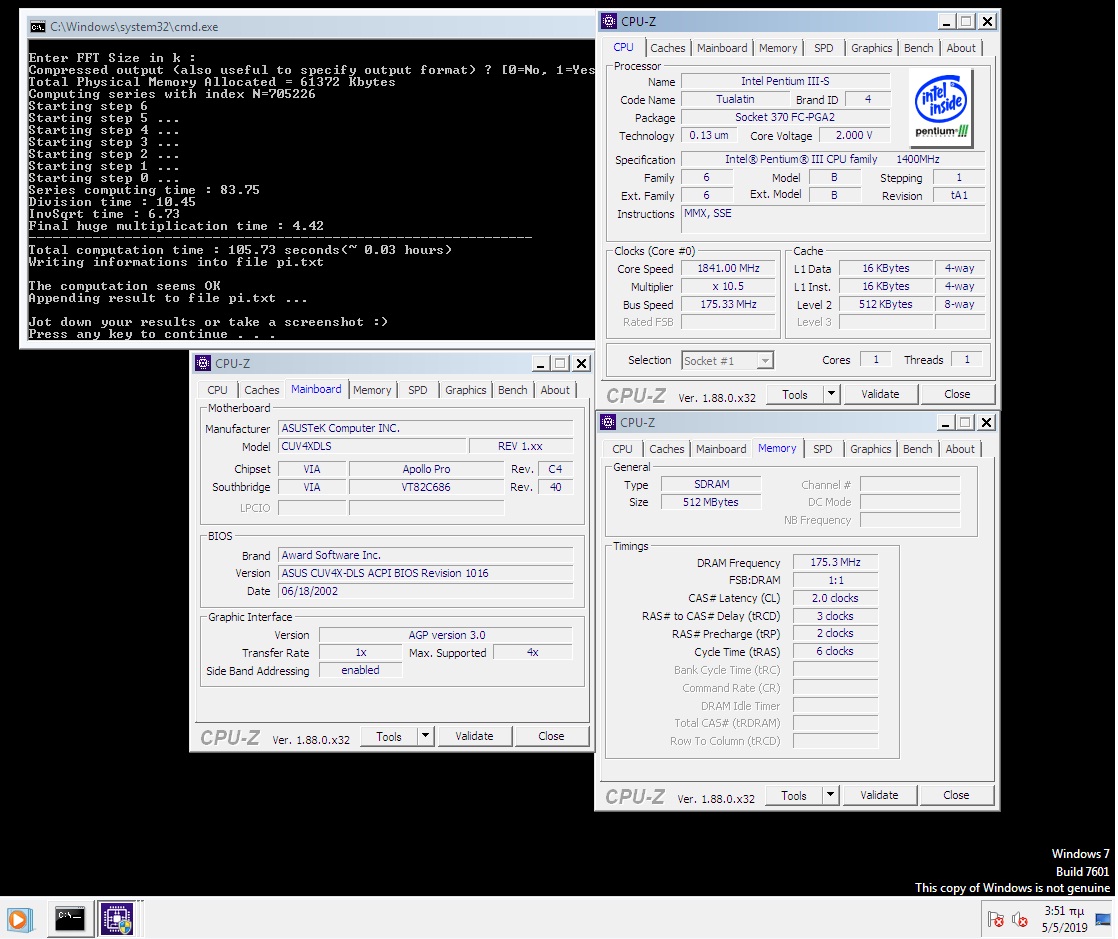The width and height of the screenshot is (1118, 939).
Task: Select the SPD tab in the Mainboard window
Action: point(418,390)
